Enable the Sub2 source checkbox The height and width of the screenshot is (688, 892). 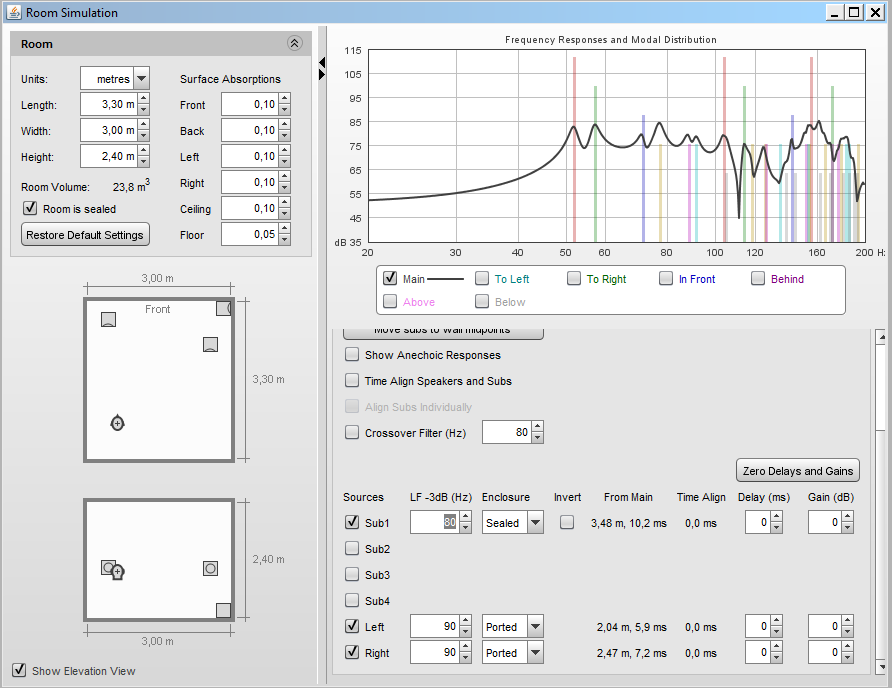point(352,549)
